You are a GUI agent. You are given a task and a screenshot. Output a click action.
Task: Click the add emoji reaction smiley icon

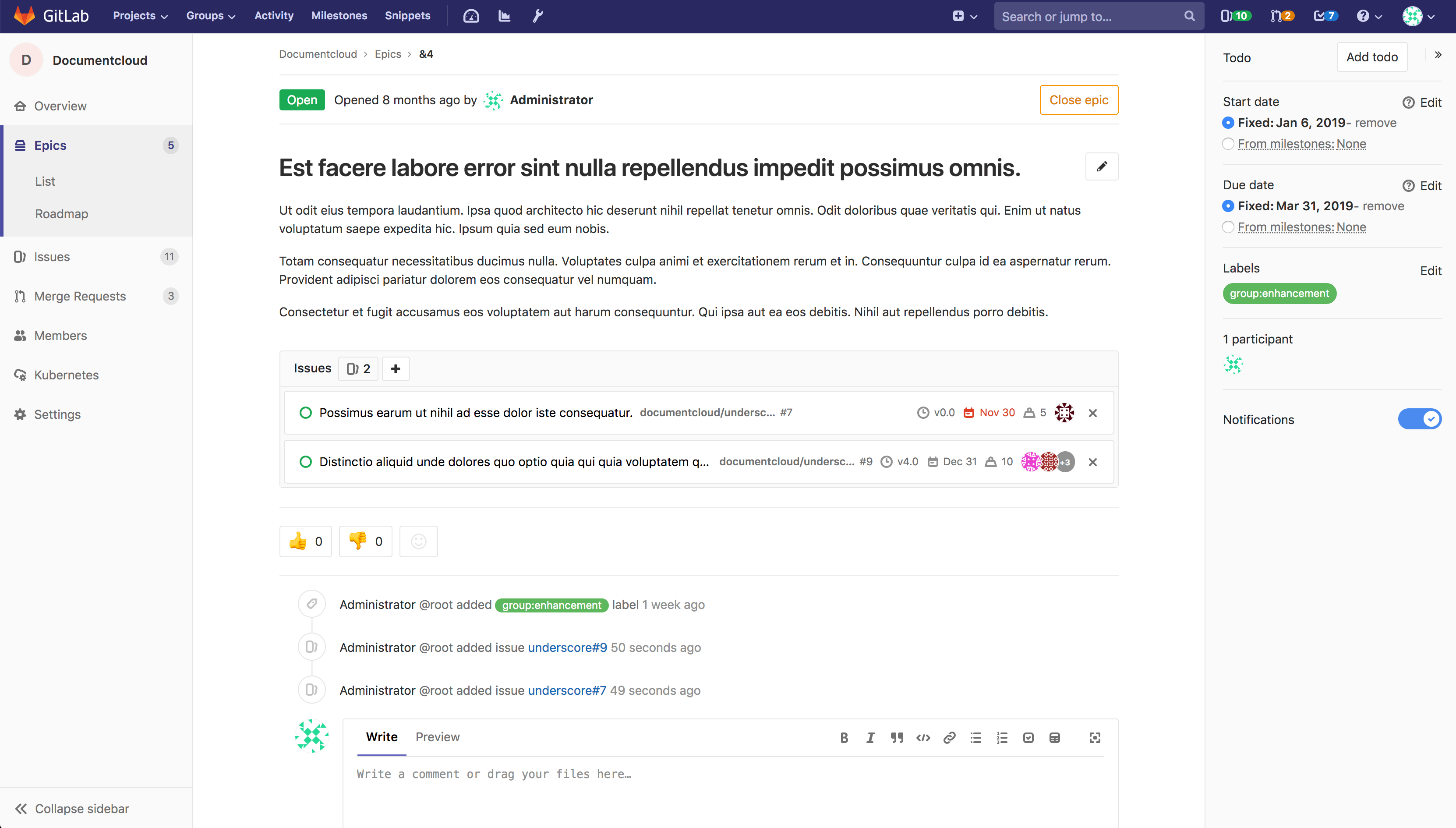(x=418, y=541)
